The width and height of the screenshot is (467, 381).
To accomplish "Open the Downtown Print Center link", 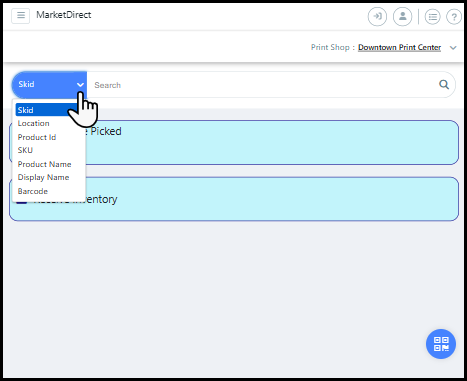I will [399, 47].
